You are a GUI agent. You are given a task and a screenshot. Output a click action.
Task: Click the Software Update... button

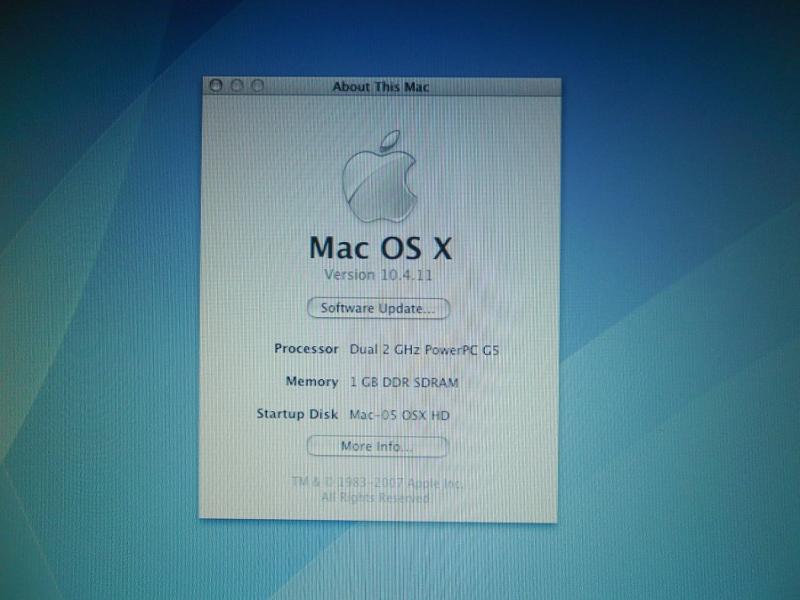[377, 308]
